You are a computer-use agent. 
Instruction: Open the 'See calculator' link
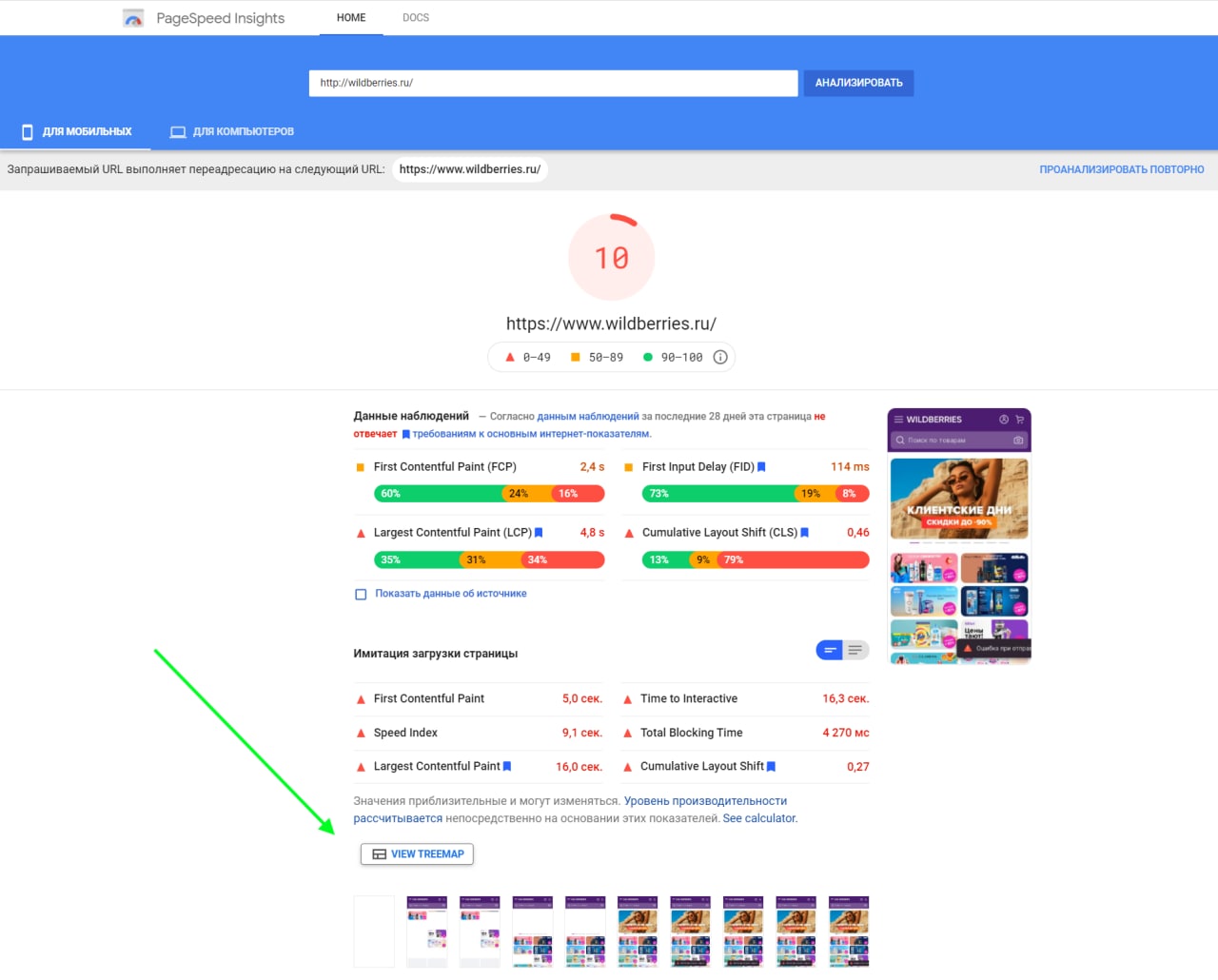pyautogui.click(x=759, y=818)
